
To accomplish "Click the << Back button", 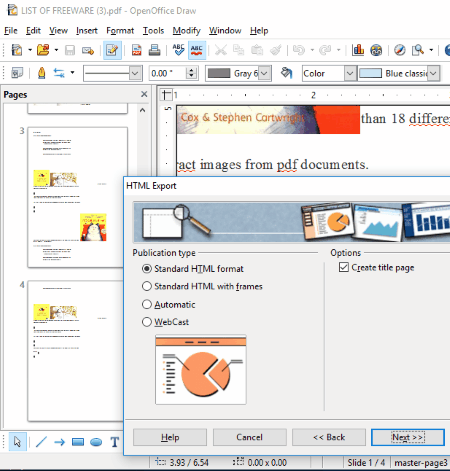I will 329,437.
